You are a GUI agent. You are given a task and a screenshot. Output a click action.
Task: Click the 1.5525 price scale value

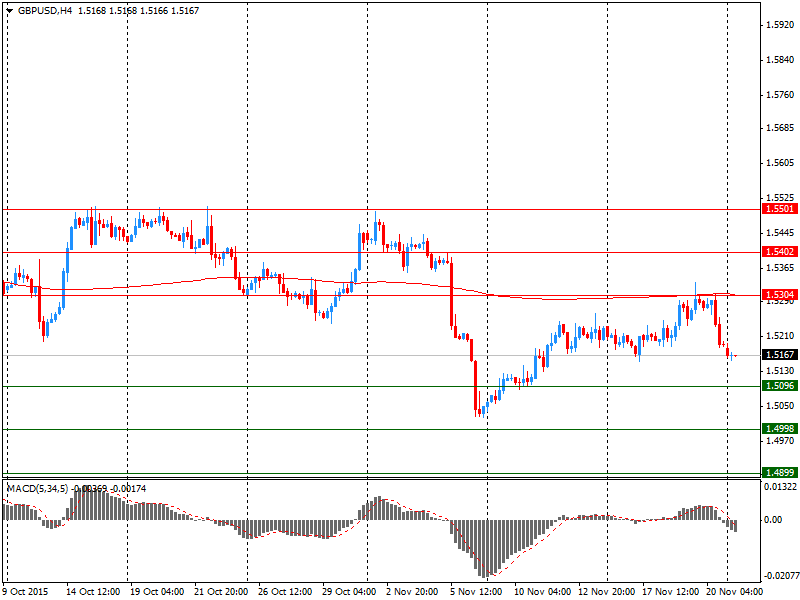click(781, 197)
